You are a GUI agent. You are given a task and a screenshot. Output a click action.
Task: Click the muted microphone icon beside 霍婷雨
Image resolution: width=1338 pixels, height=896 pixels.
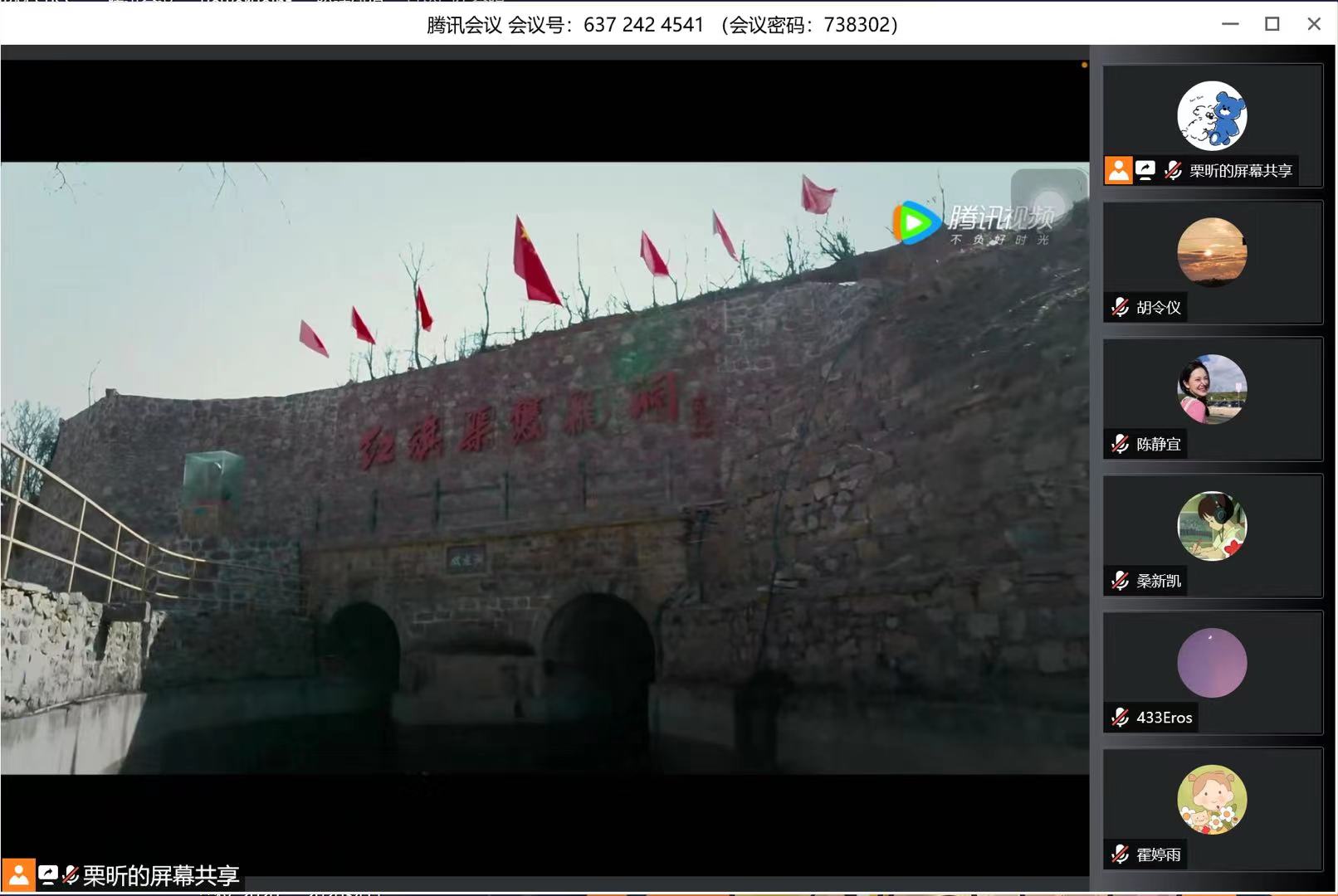[x=1120, y=855]
